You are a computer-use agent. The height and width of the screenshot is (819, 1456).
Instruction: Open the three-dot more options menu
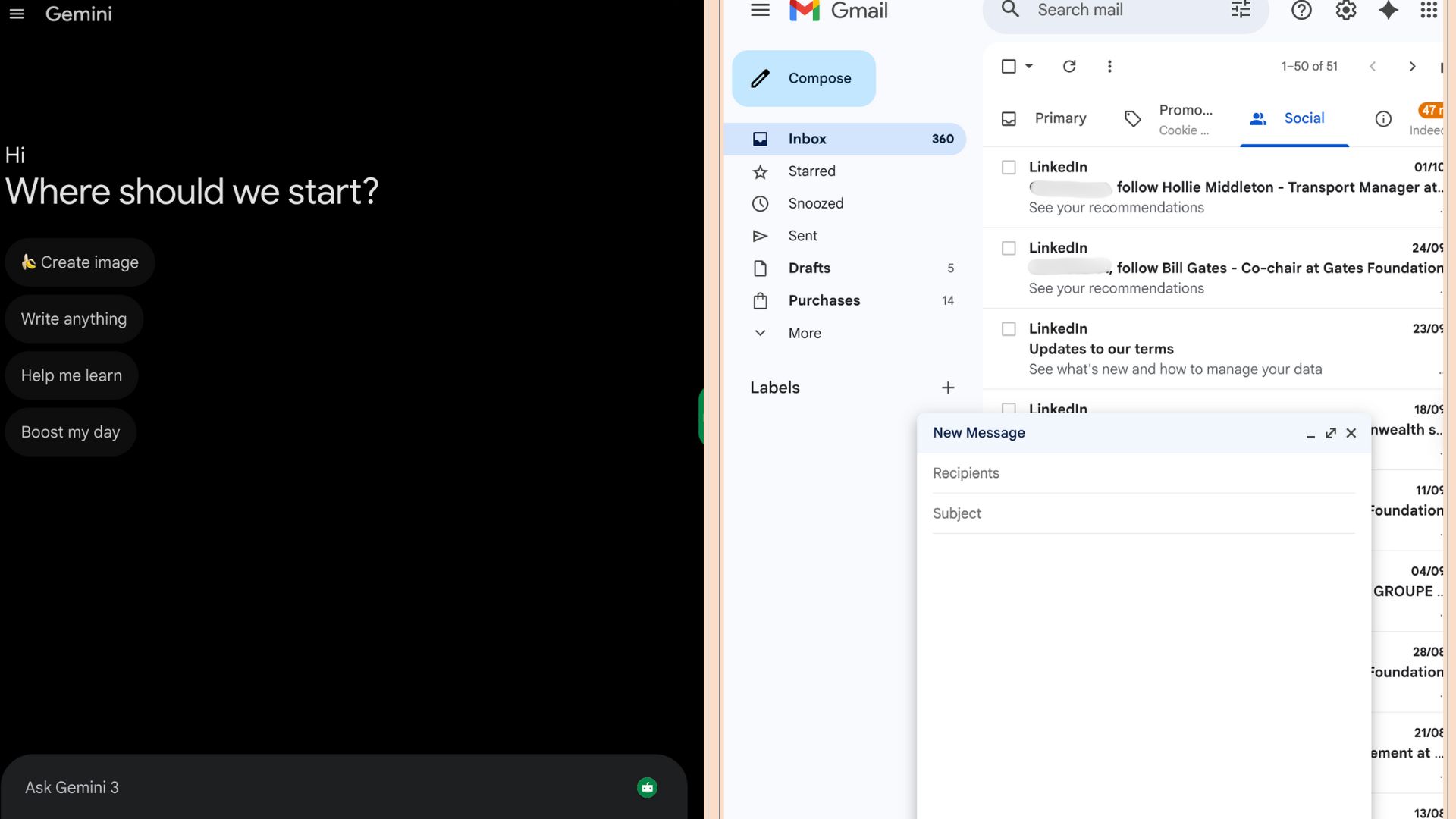tap(1109, 67)
